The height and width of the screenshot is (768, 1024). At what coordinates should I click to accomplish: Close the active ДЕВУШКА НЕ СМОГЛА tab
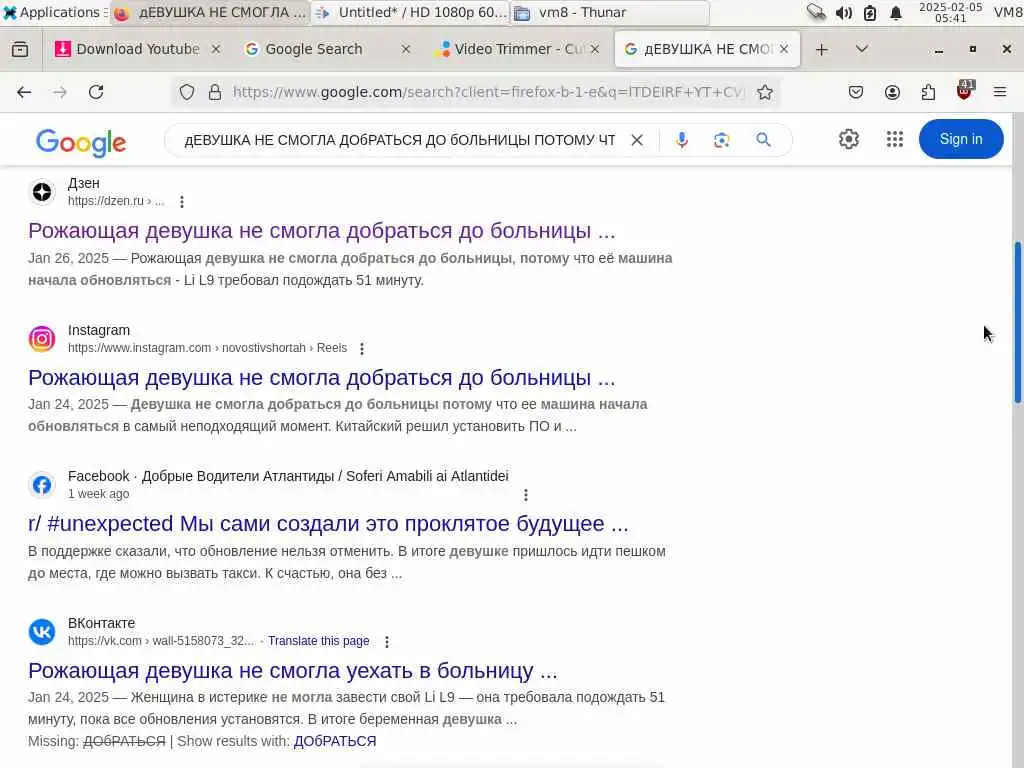click(784, 49)
